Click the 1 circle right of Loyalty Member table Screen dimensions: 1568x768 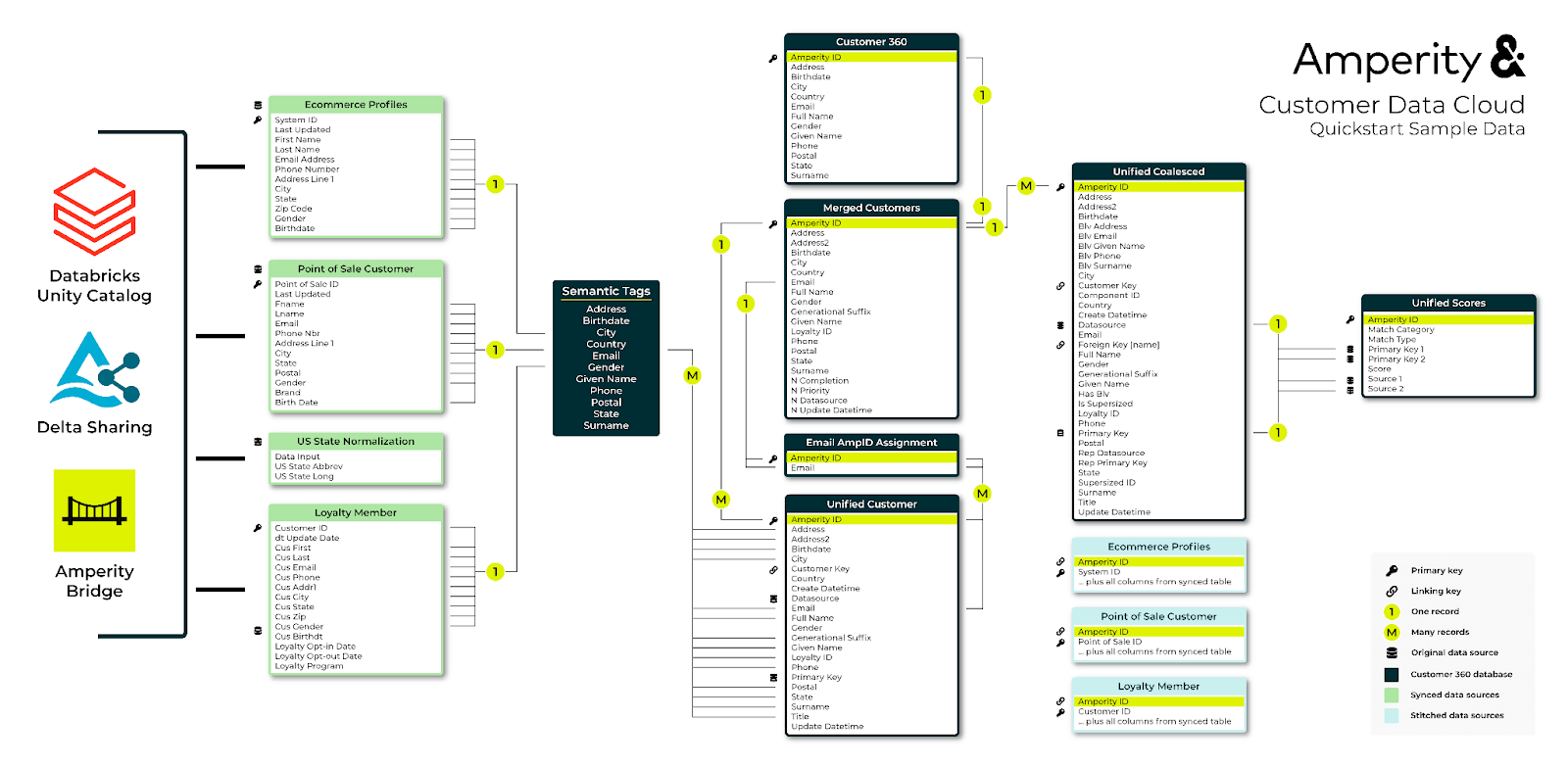(496, 571)
